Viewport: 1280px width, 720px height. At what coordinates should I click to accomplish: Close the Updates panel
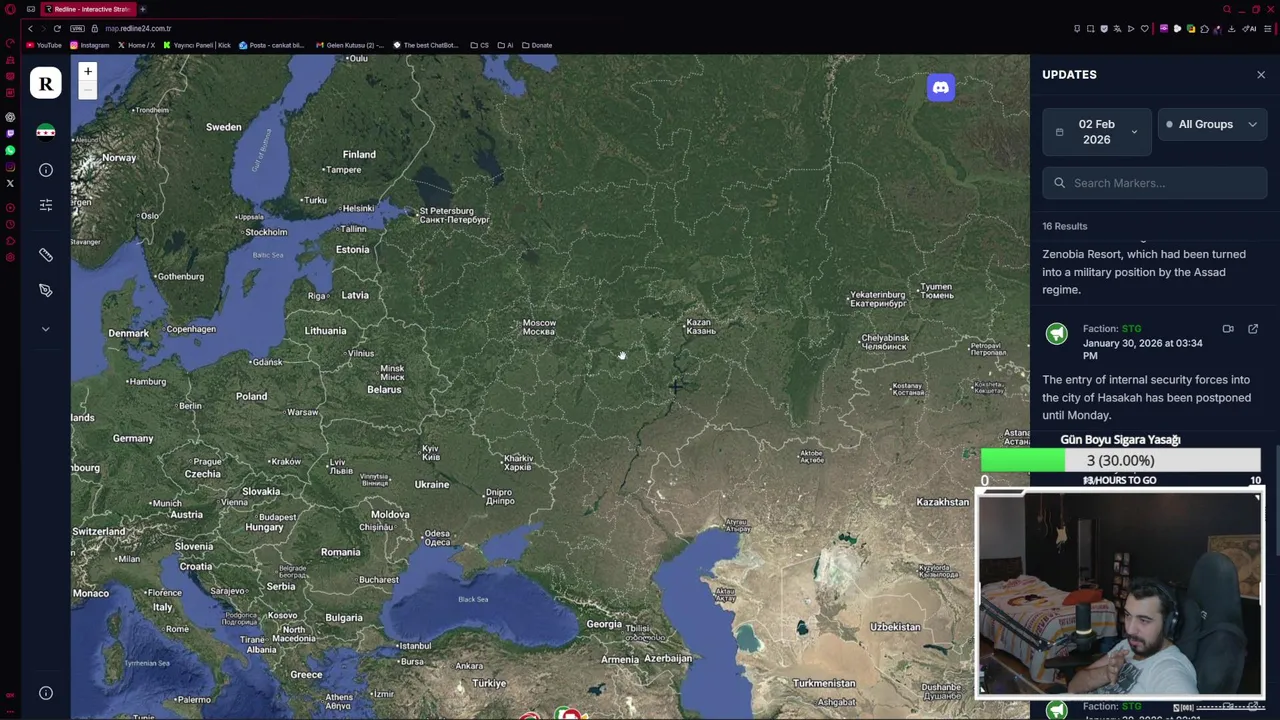[1260, 75]
